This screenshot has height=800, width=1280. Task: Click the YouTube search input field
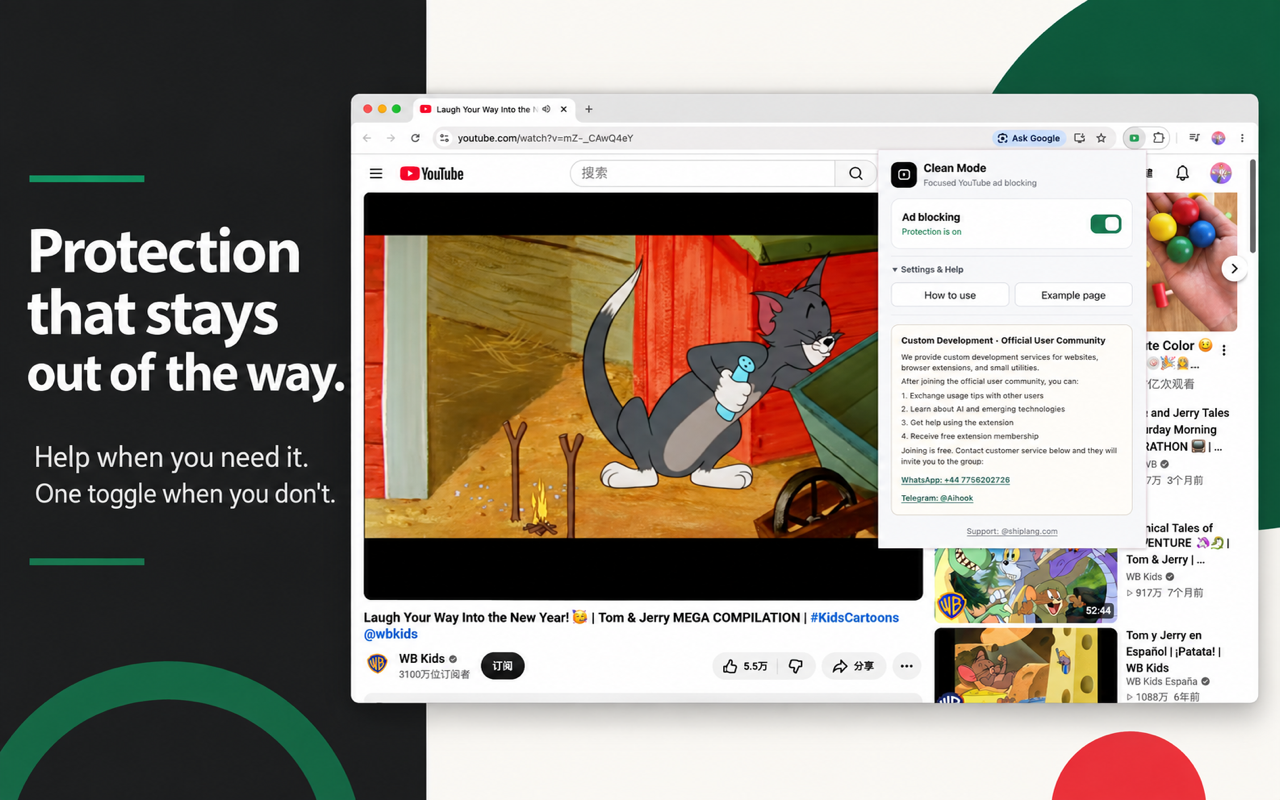tap(702, 173)
